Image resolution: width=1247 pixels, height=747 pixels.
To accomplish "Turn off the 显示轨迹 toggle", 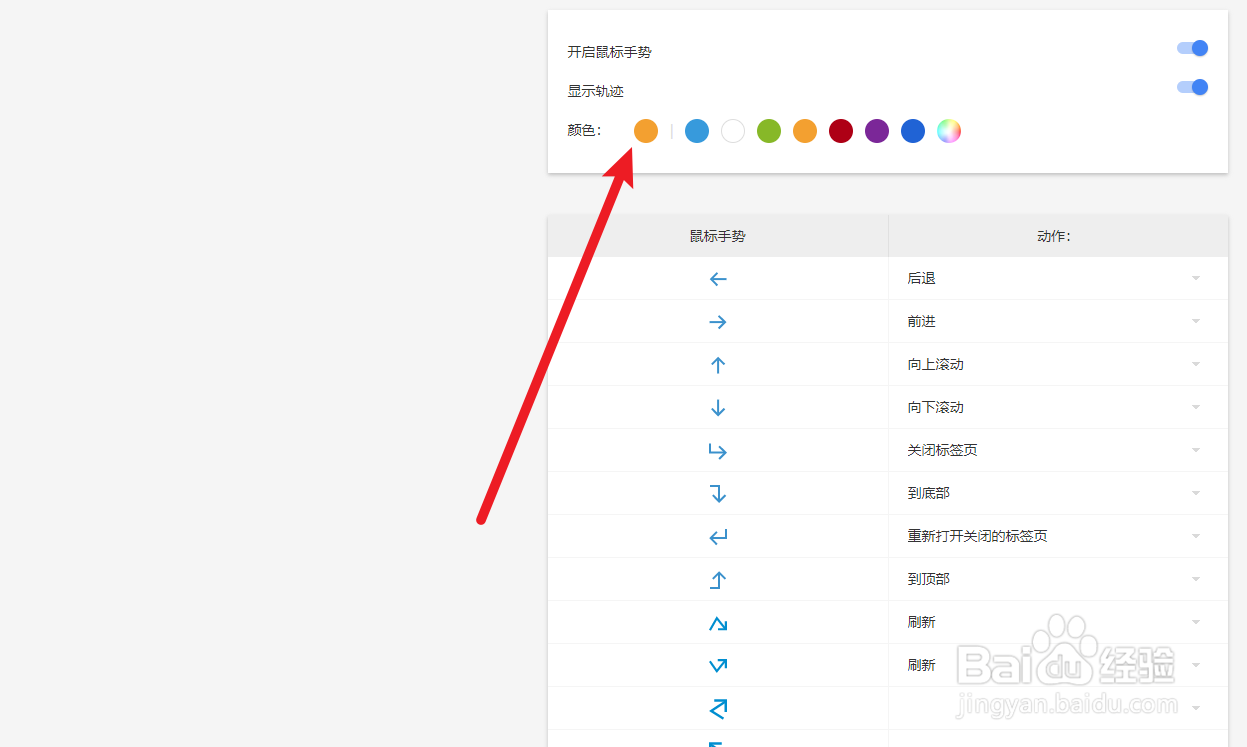I will coord(1192,87).
